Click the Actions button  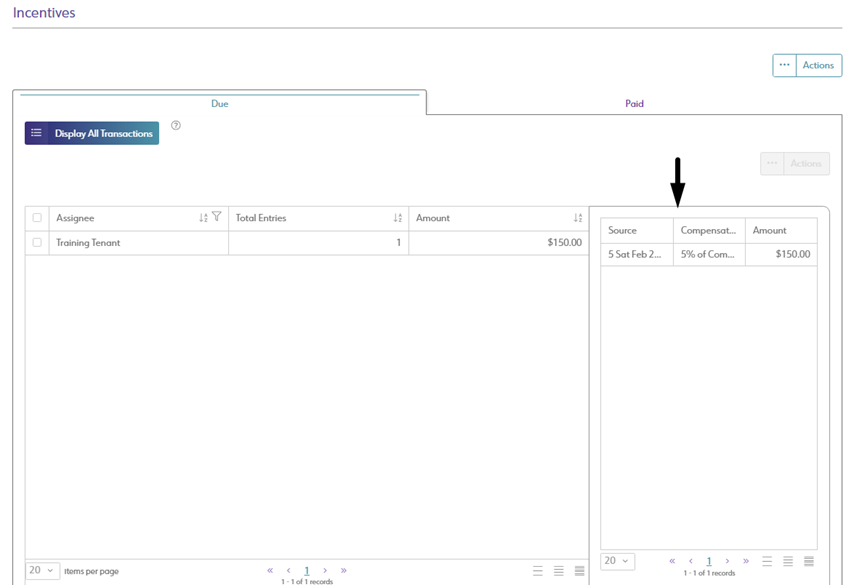[x=818, y=64]
